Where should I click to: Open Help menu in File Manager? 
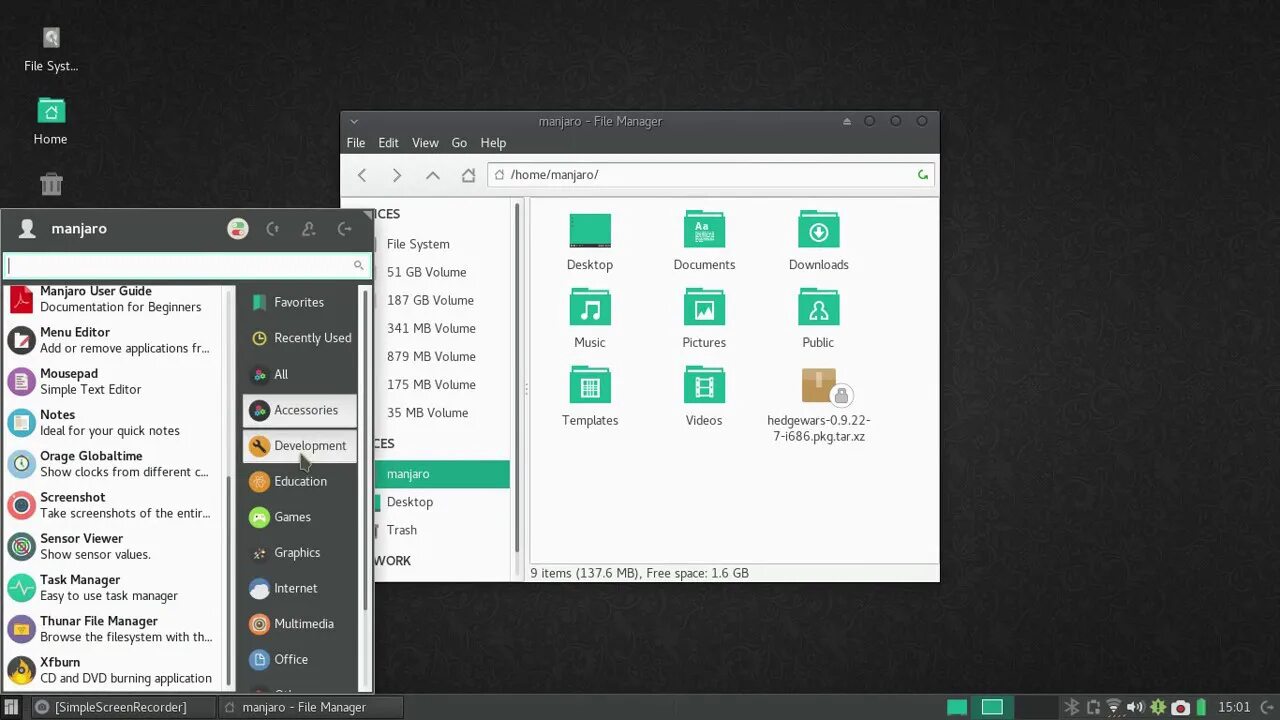point(493,143)
